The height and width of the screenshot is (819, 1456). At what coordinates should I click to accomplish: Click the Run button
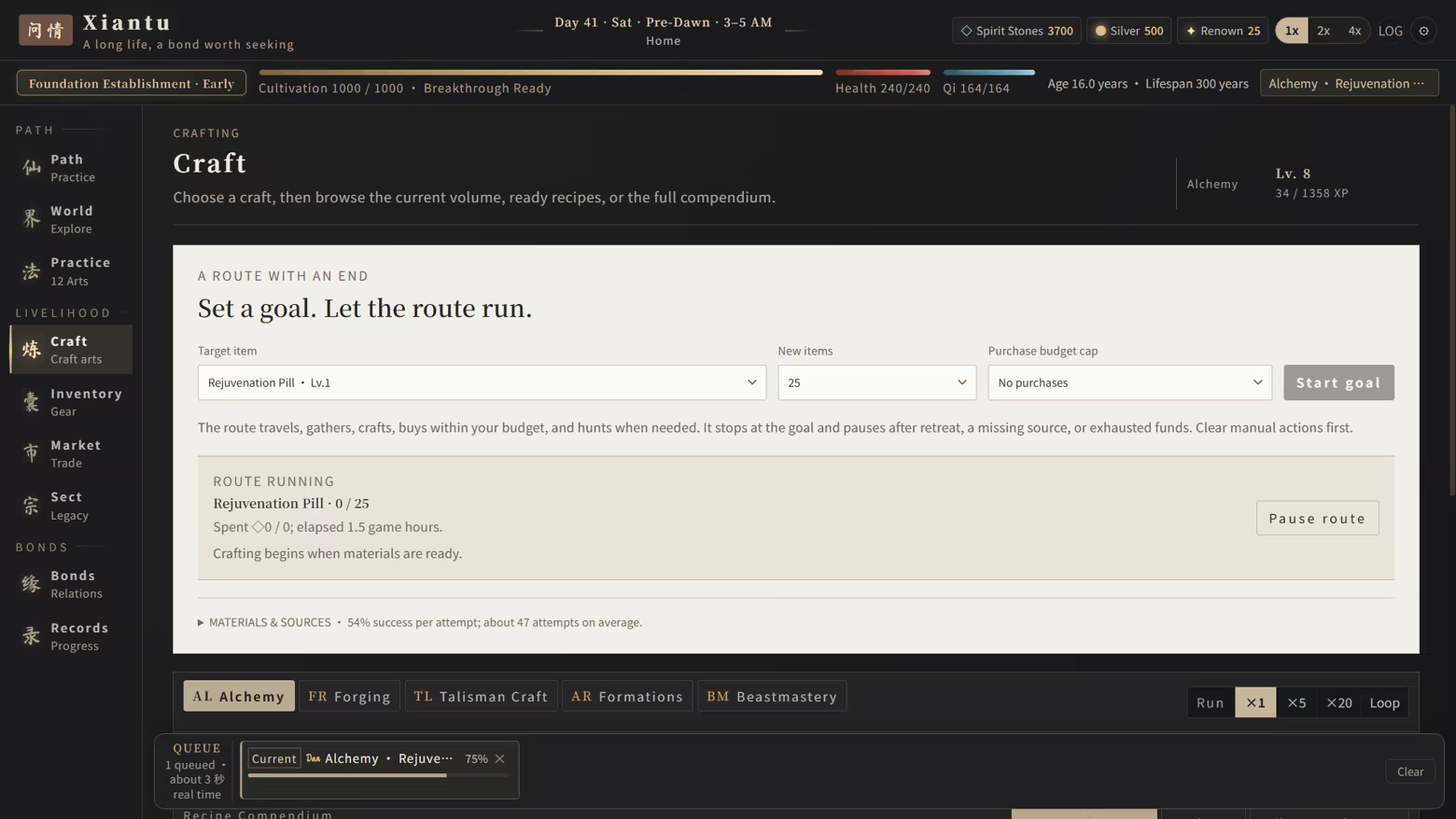1210,702
